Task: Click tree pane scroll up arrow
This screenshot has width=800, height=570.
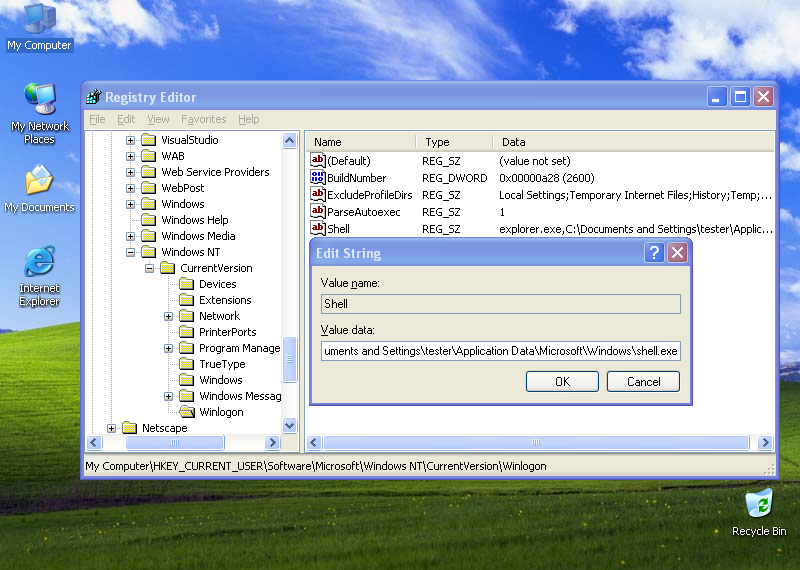Action: pyautogui.click(x=289, y=140)
